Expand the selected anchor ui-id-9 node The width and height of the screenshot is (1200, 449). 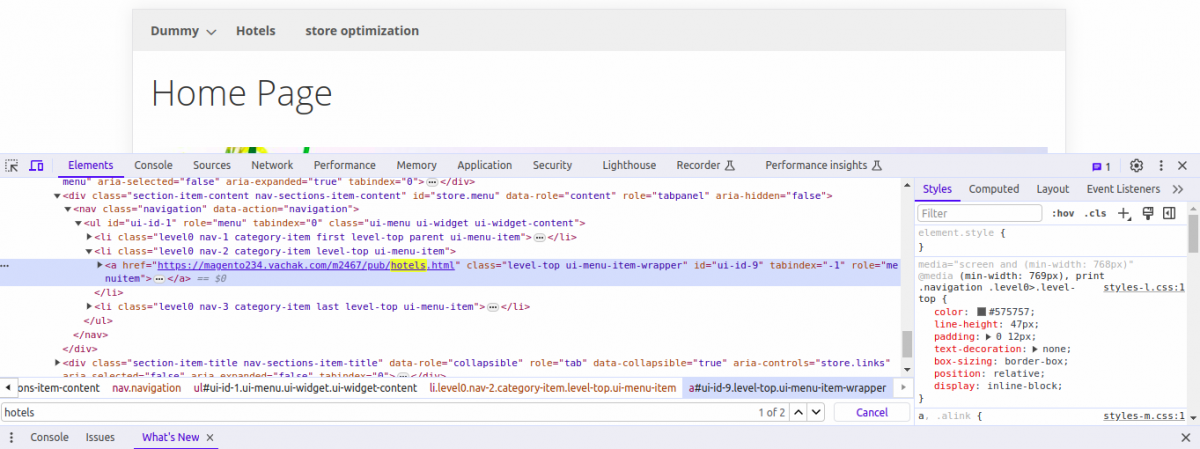[x=100, y=265]
